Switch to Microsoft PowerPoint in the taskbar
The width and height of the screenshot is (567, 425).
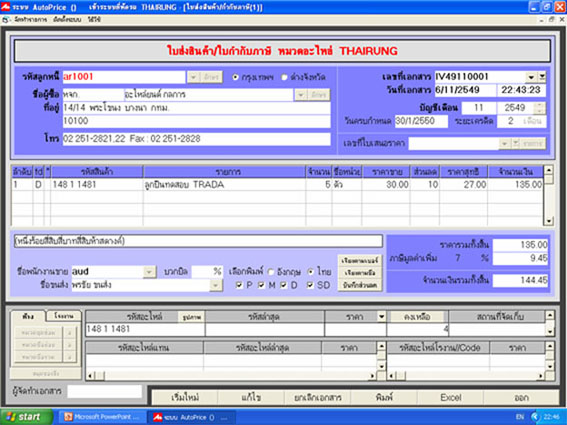[102, 417]
